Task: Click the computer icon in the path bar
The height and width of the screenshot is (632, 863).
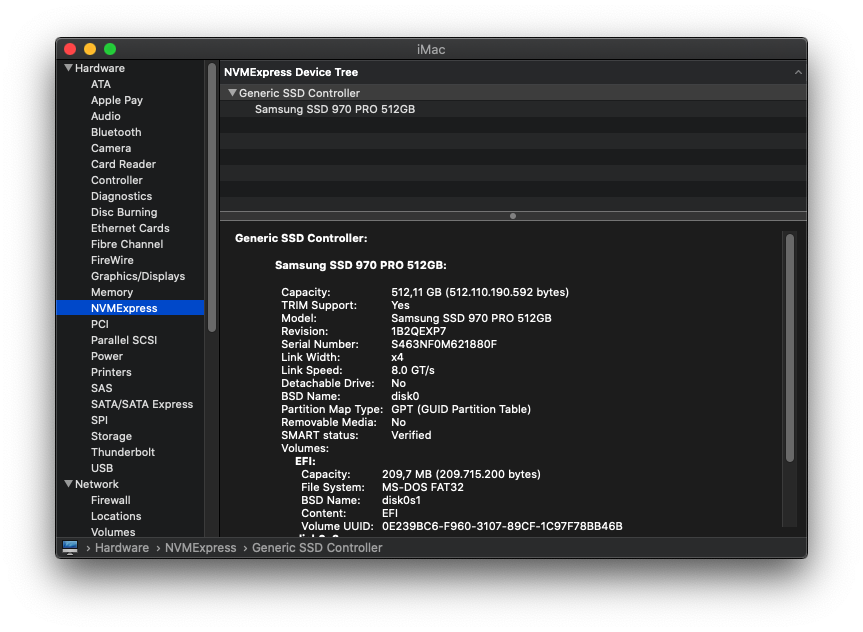Action: click(70, 548)
